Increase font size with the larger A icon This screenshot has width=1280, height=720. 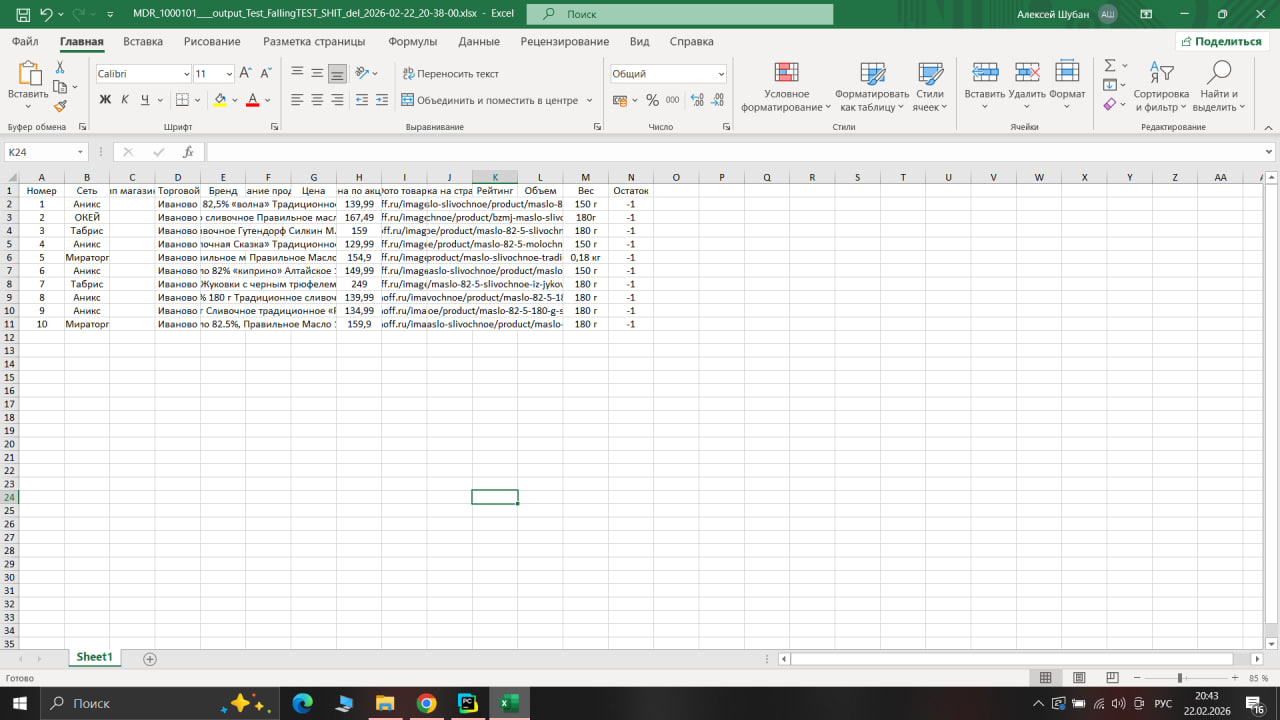click(x=245, y=74)
